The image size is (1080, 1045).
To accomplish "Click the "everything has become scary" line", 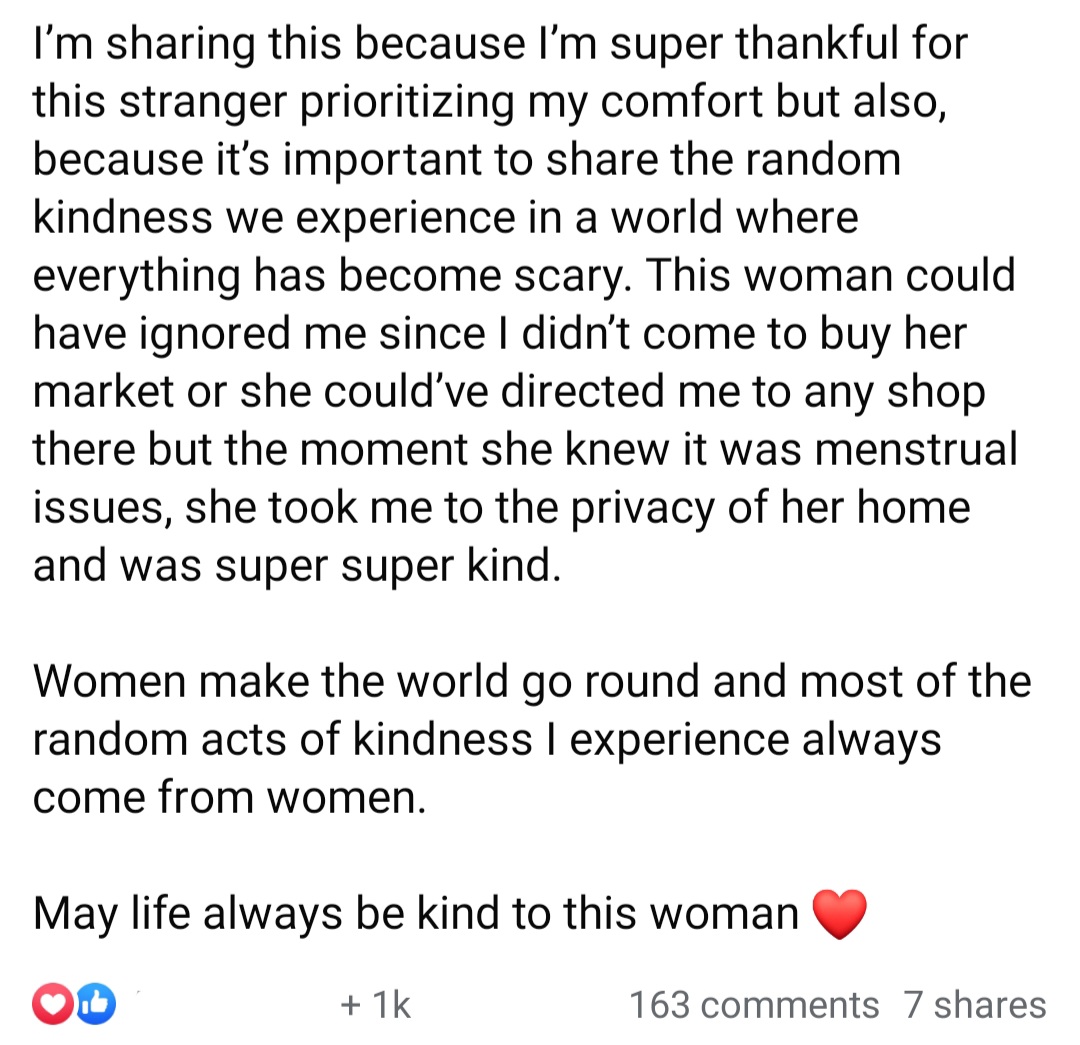I will 523,275.
